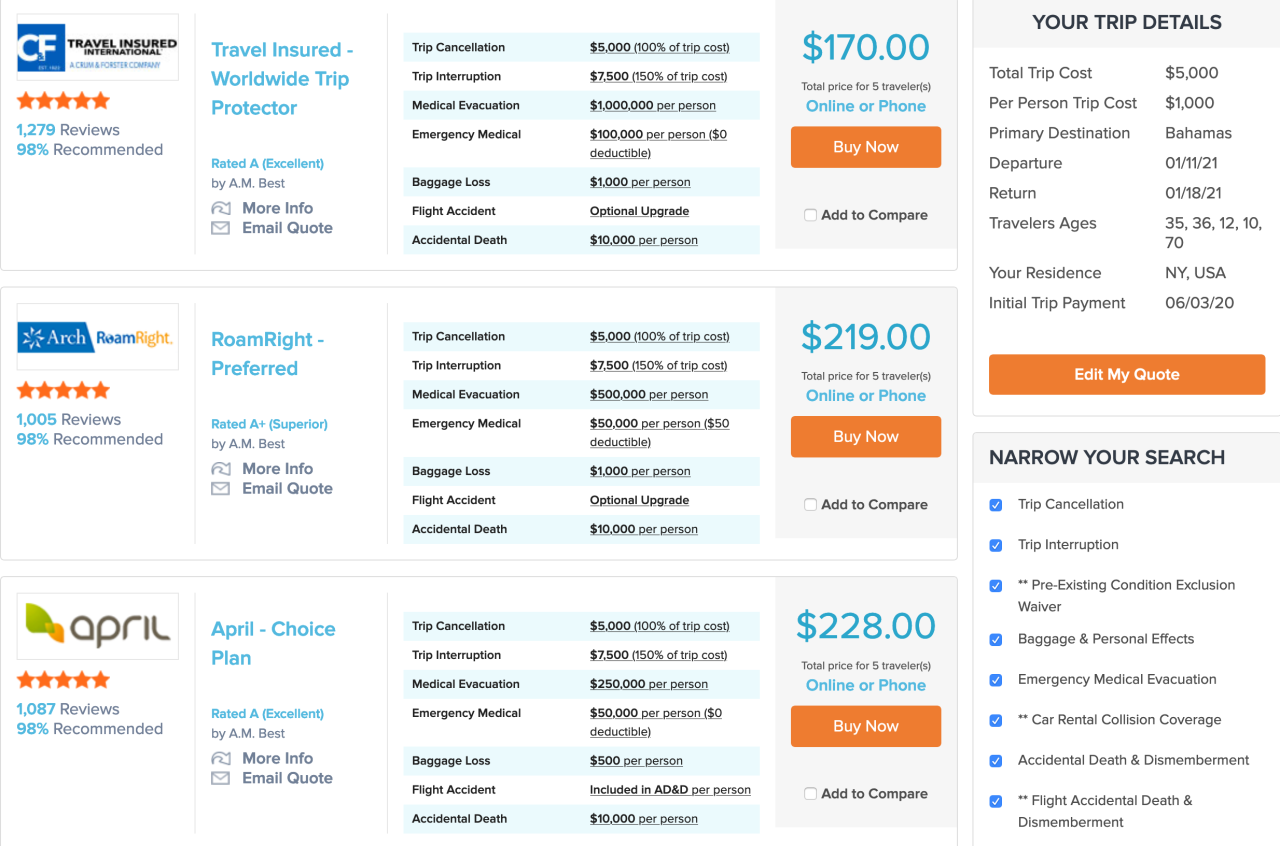The height and width of the screenshot is (846, 1280).
Task: Uncheck the Trip Cancellation search filter
Action: pyautogui.click(x=995, y=505)
